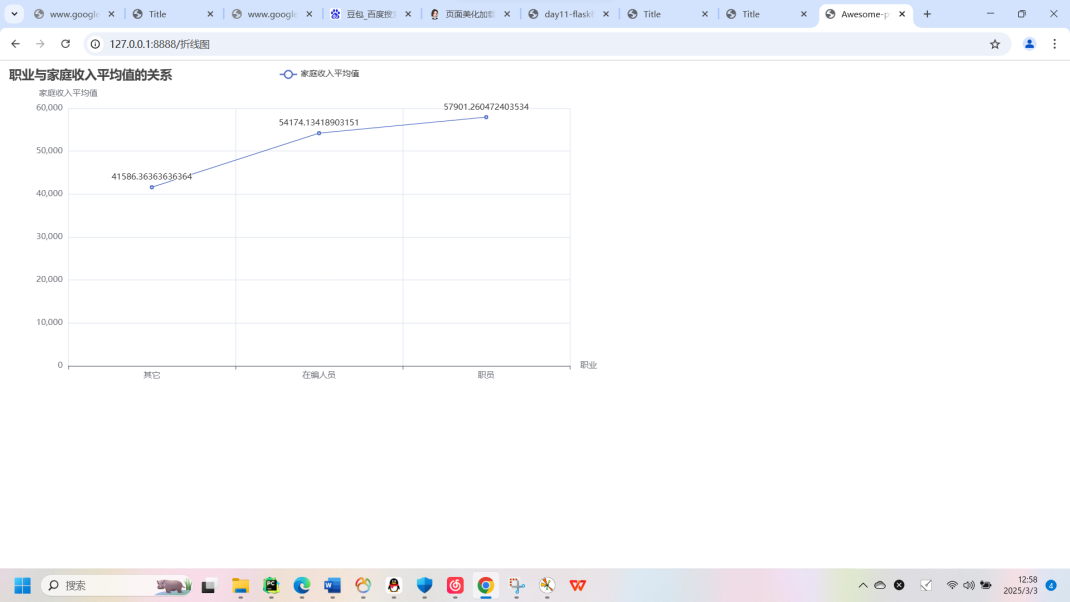Open the notification center badge showing 4
1070x602 pixels.
pos(1052,586)
